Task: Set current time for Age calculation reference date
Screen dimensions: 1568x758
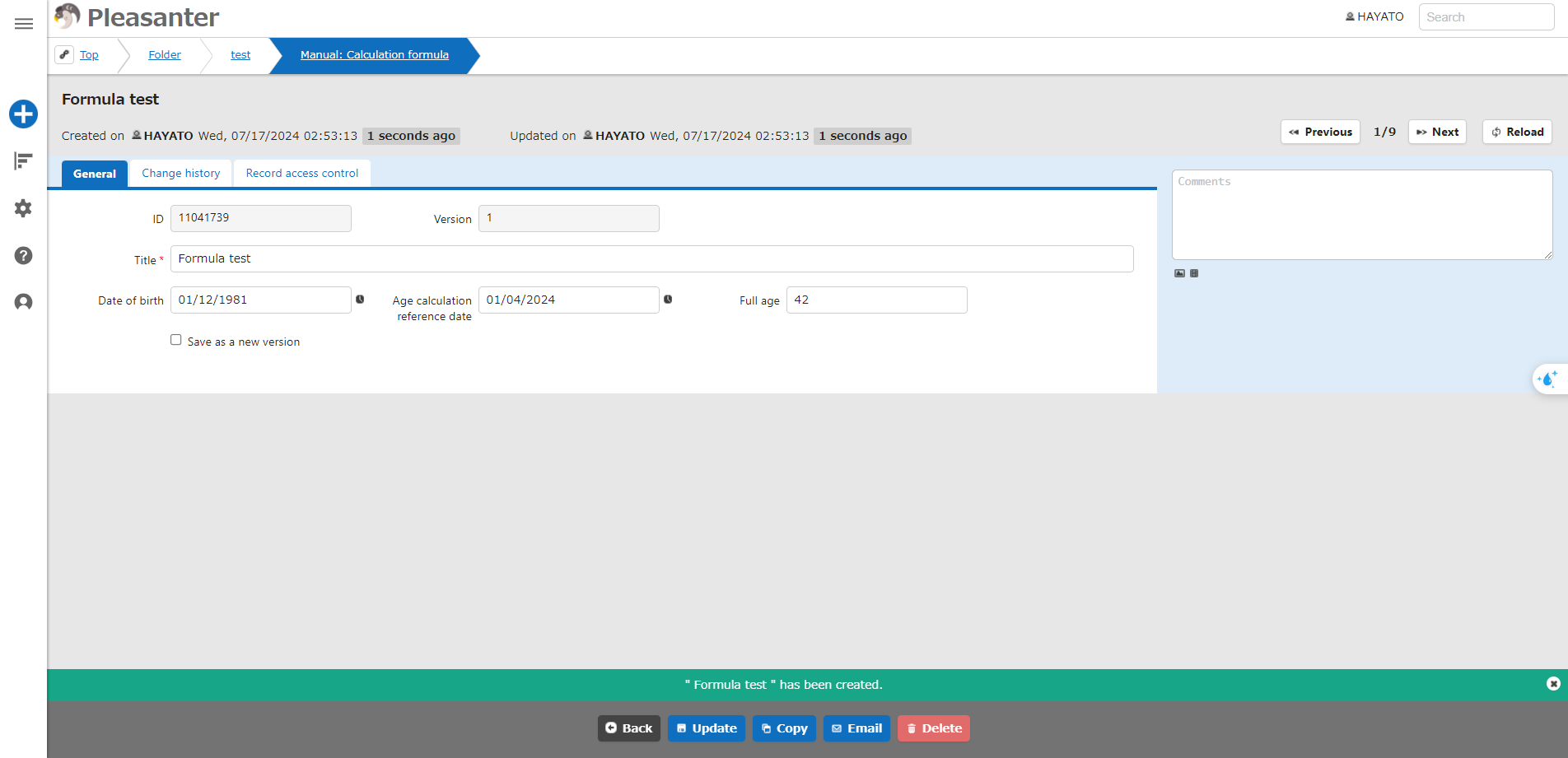Action: (668, 300)
